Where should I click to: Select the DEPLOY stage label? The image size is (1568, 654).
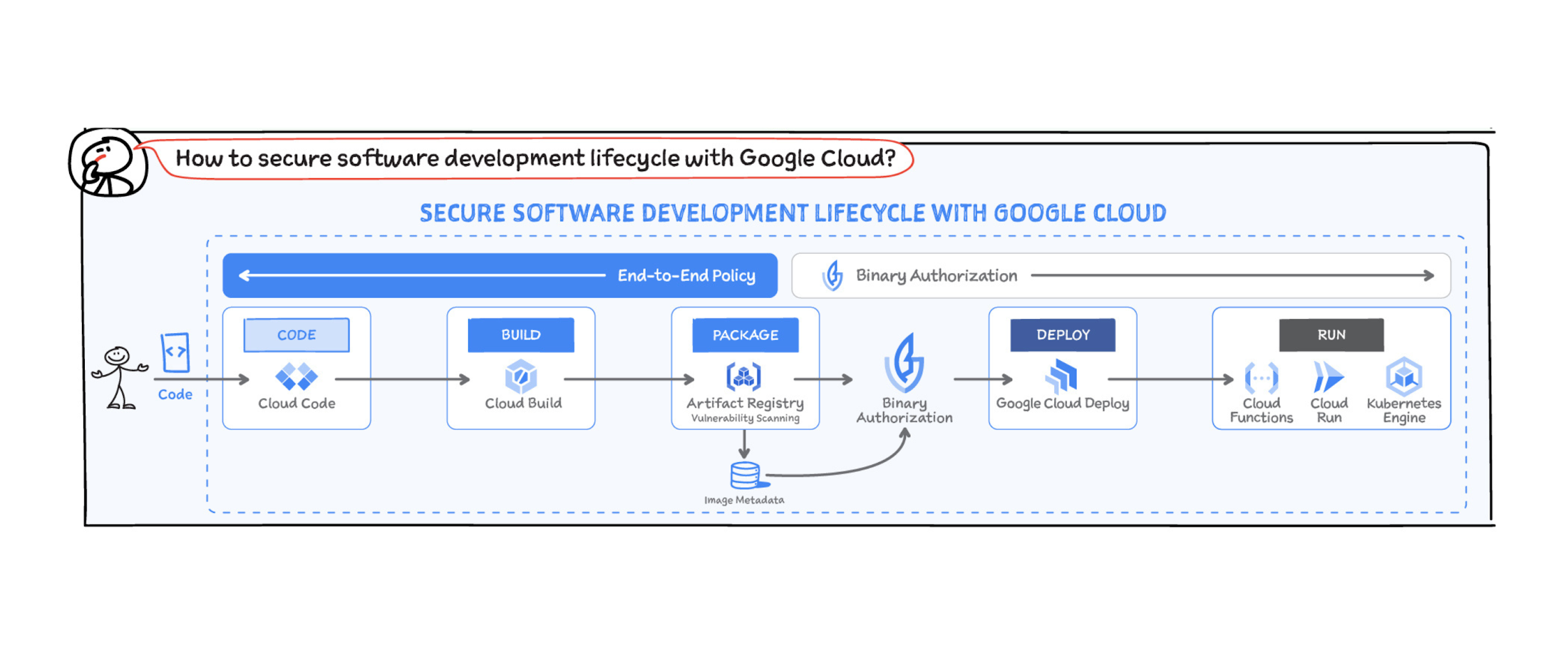(x=1063, y=334)
